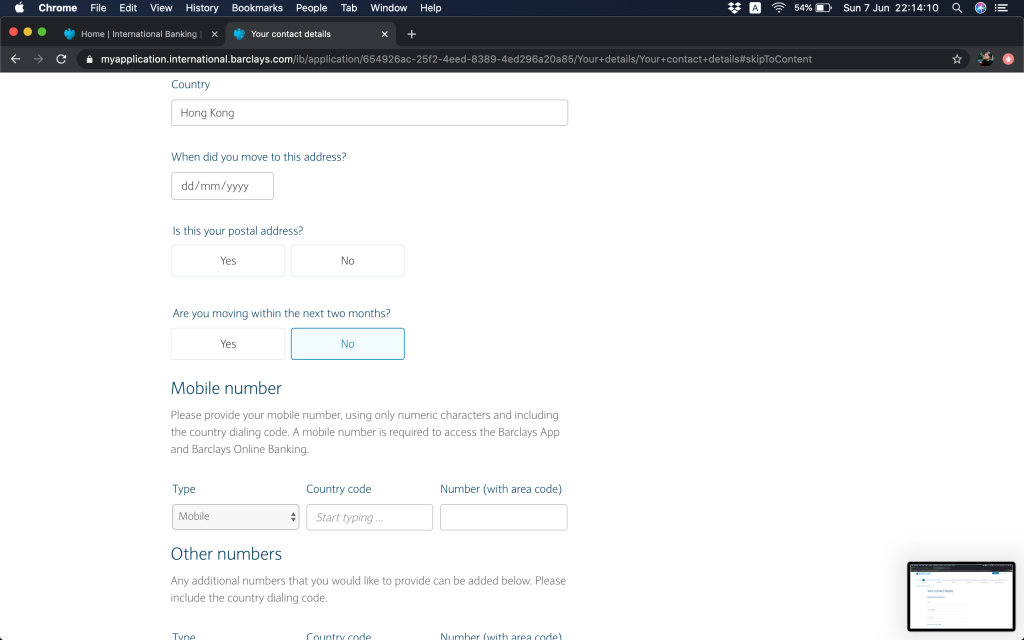The width and height of the screenshot is (1024, 640).
Task: Bookmark this page with the star icon
Action: (x=957, y=59)
